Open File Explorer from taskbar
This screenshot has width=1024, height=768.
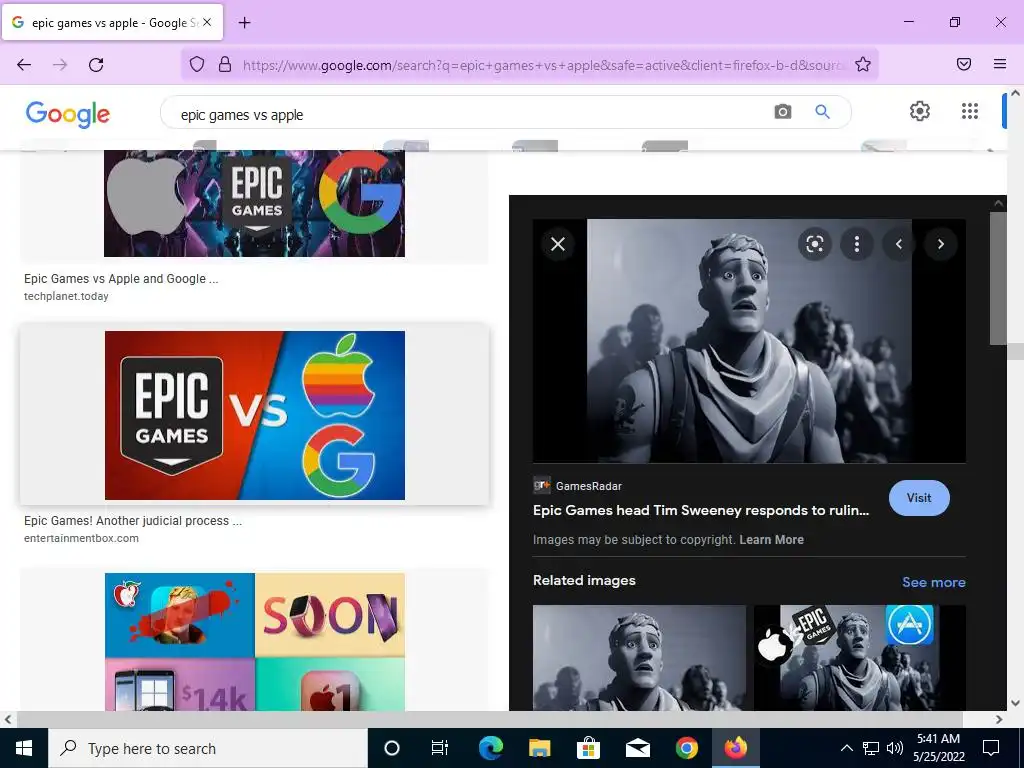coord(539,748)
